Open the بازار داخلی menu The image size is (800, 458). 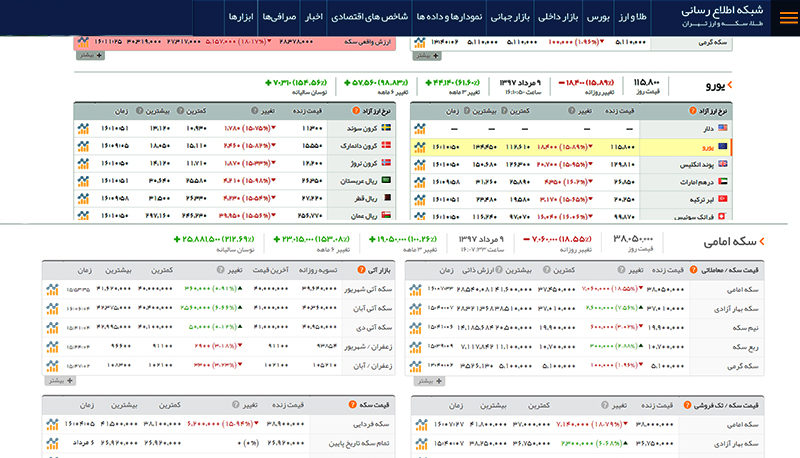pyautogui.click(x=558, y=17)
